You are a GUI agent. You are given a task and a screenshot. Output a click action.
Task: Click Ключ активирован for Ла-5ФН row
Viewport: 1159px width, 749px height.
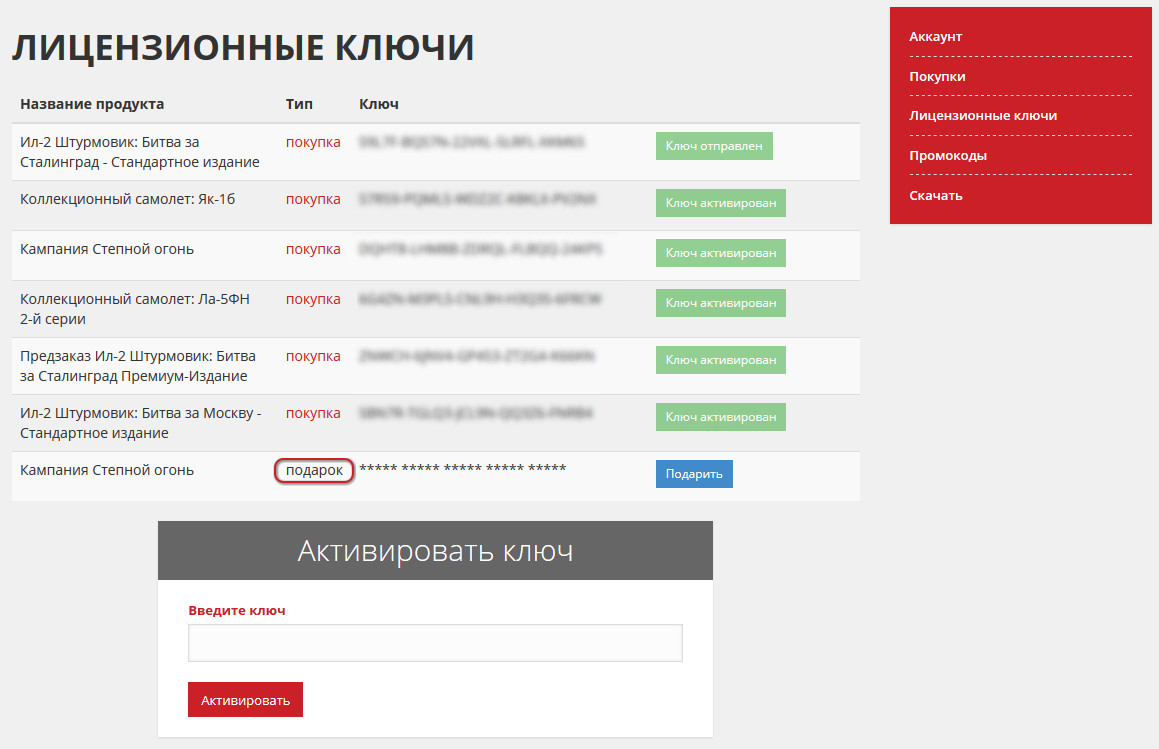[x=721, y=302]
